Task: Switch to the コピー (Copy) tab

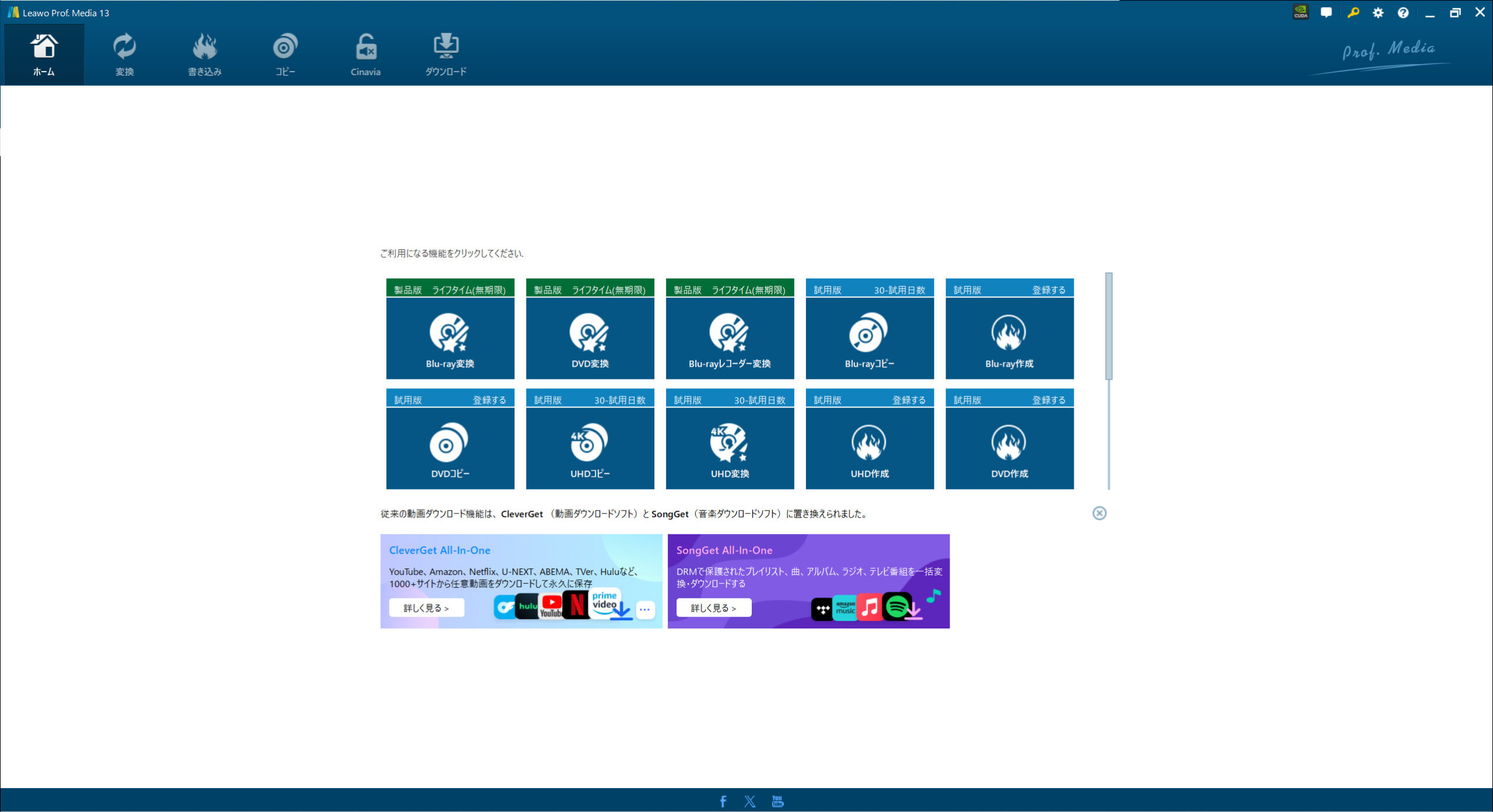Action: (x=285, y=55)
